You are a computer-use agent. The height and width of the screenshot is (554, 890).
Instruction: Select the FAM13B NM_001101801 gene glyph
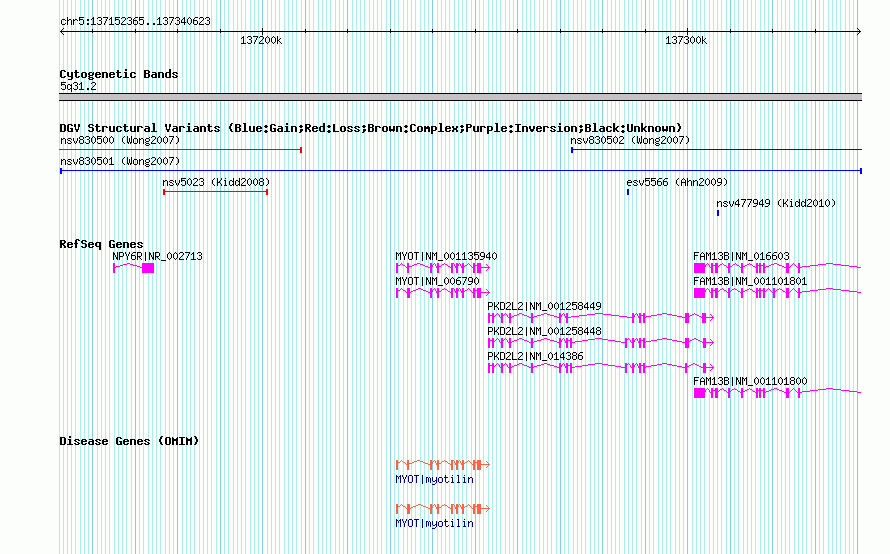[x=778, y=293]
